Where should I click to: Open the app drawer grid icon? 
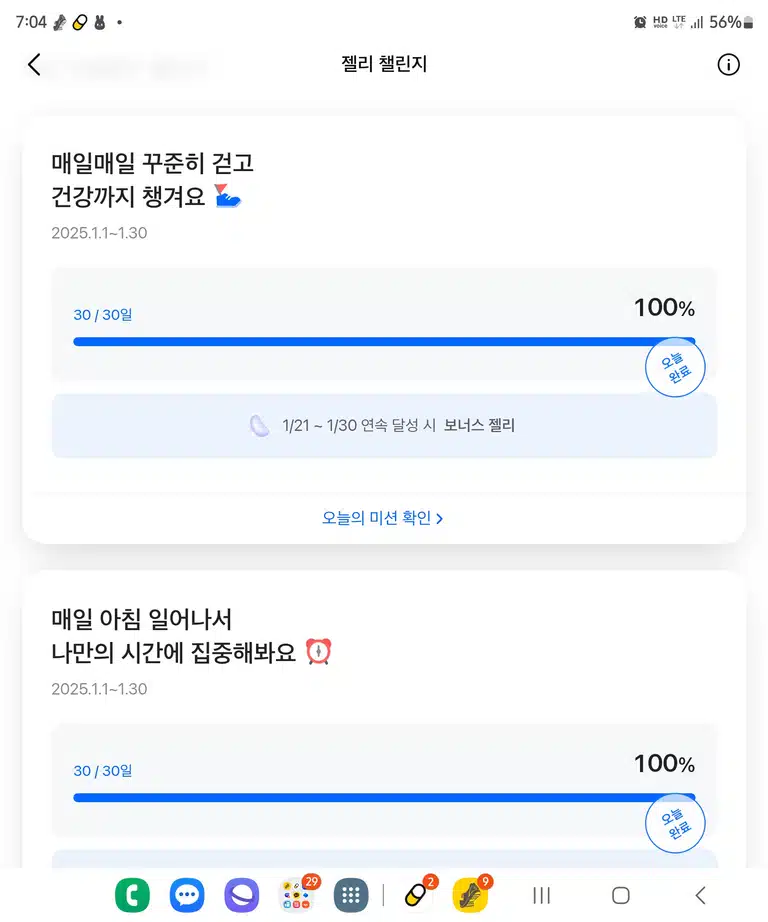point(351,895)
